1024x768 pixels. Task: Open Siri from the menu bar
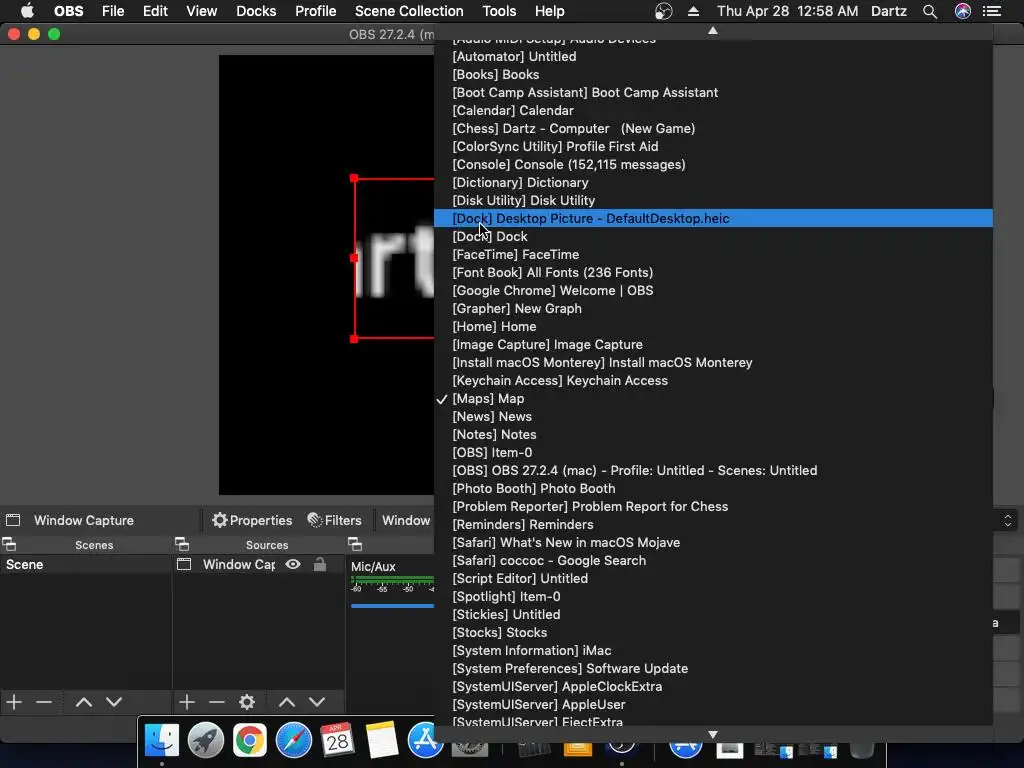tap(963, 11)
